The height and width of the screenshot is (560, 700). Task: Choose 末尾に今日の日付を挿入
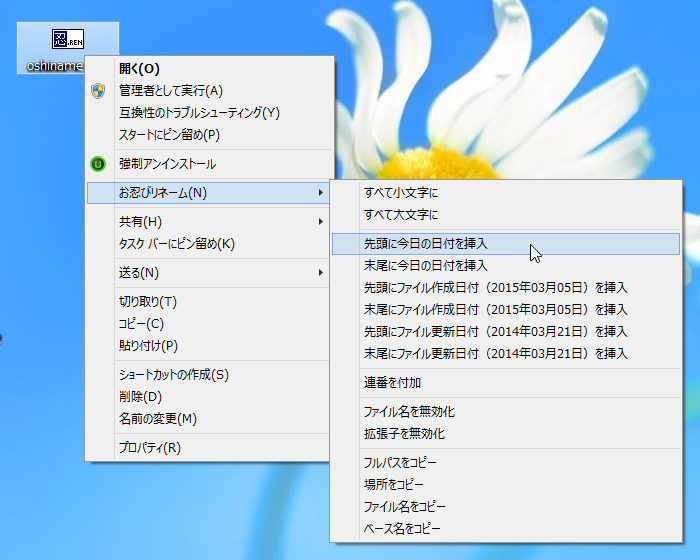[x=506, y=266]
